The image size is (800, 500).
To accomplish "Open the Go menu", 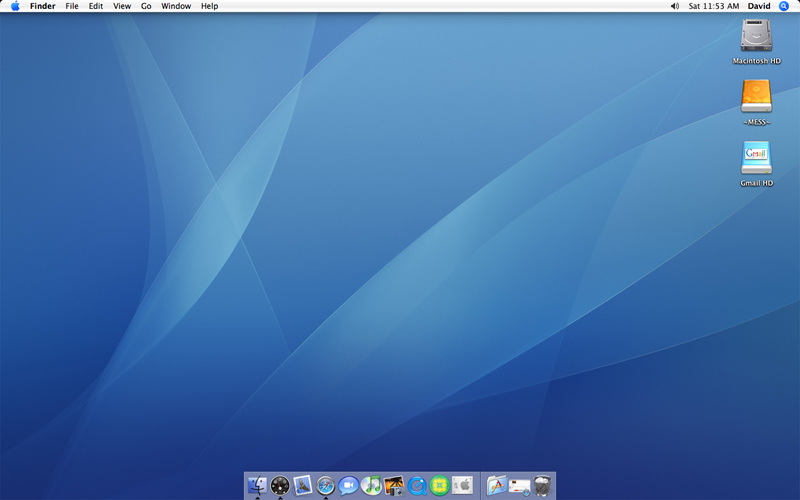I will point(146,6).
